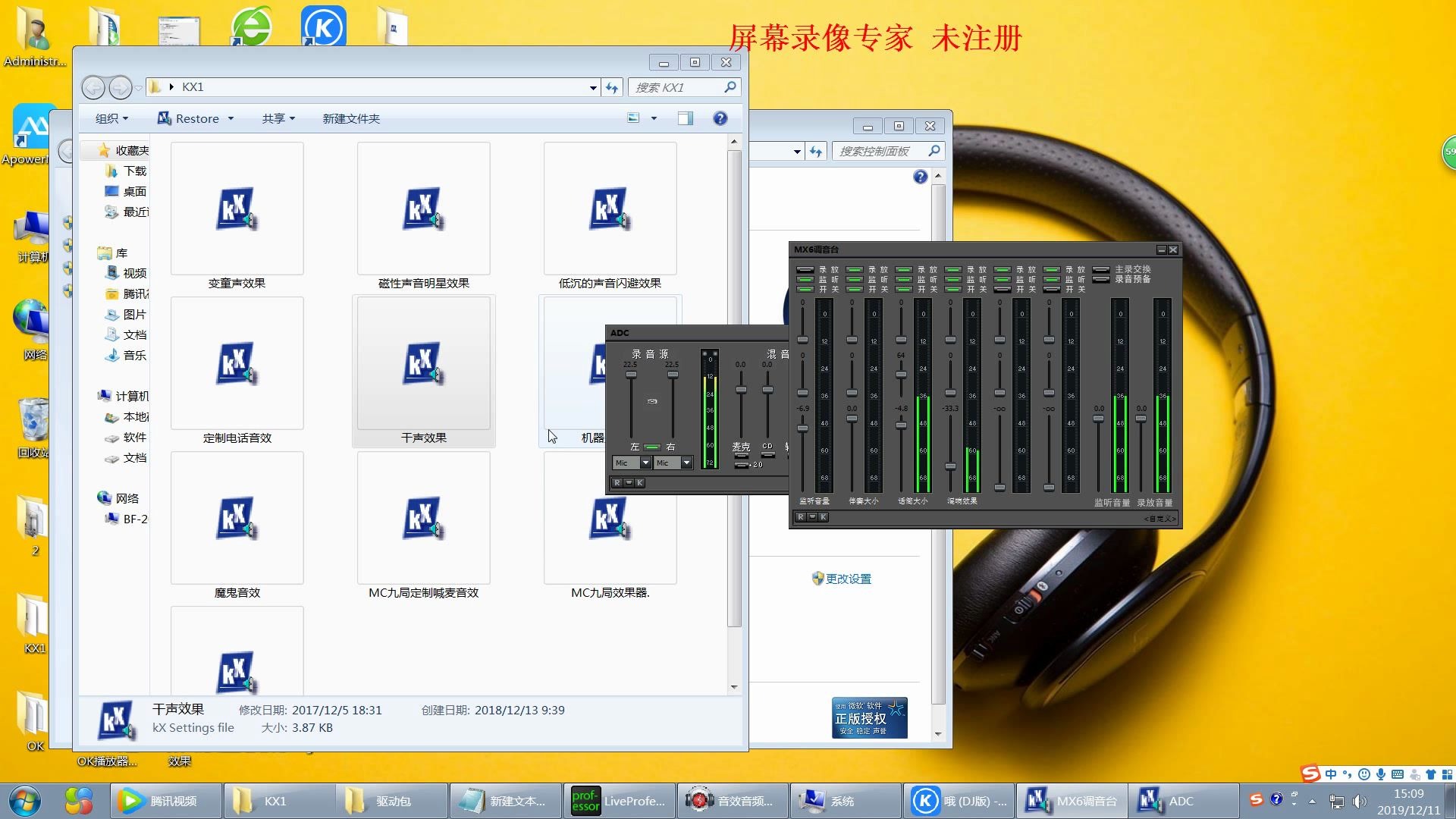Click the change-view icon in explorer toolbar
Viewport: 1456px width, 819px height.
(x=633, y=118)
